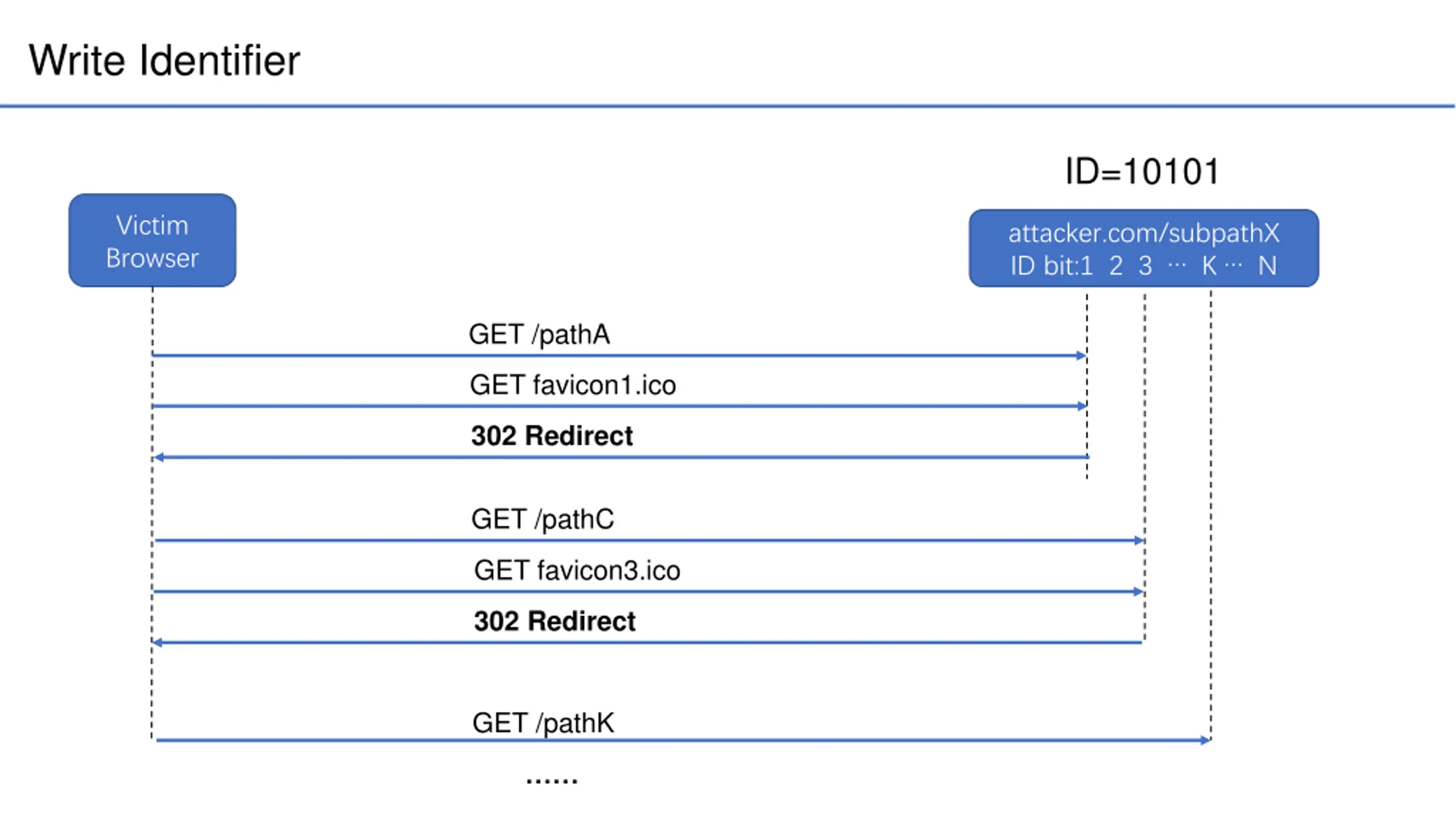
Task: Click the Write Identifier title
Action: click(164, 60)
